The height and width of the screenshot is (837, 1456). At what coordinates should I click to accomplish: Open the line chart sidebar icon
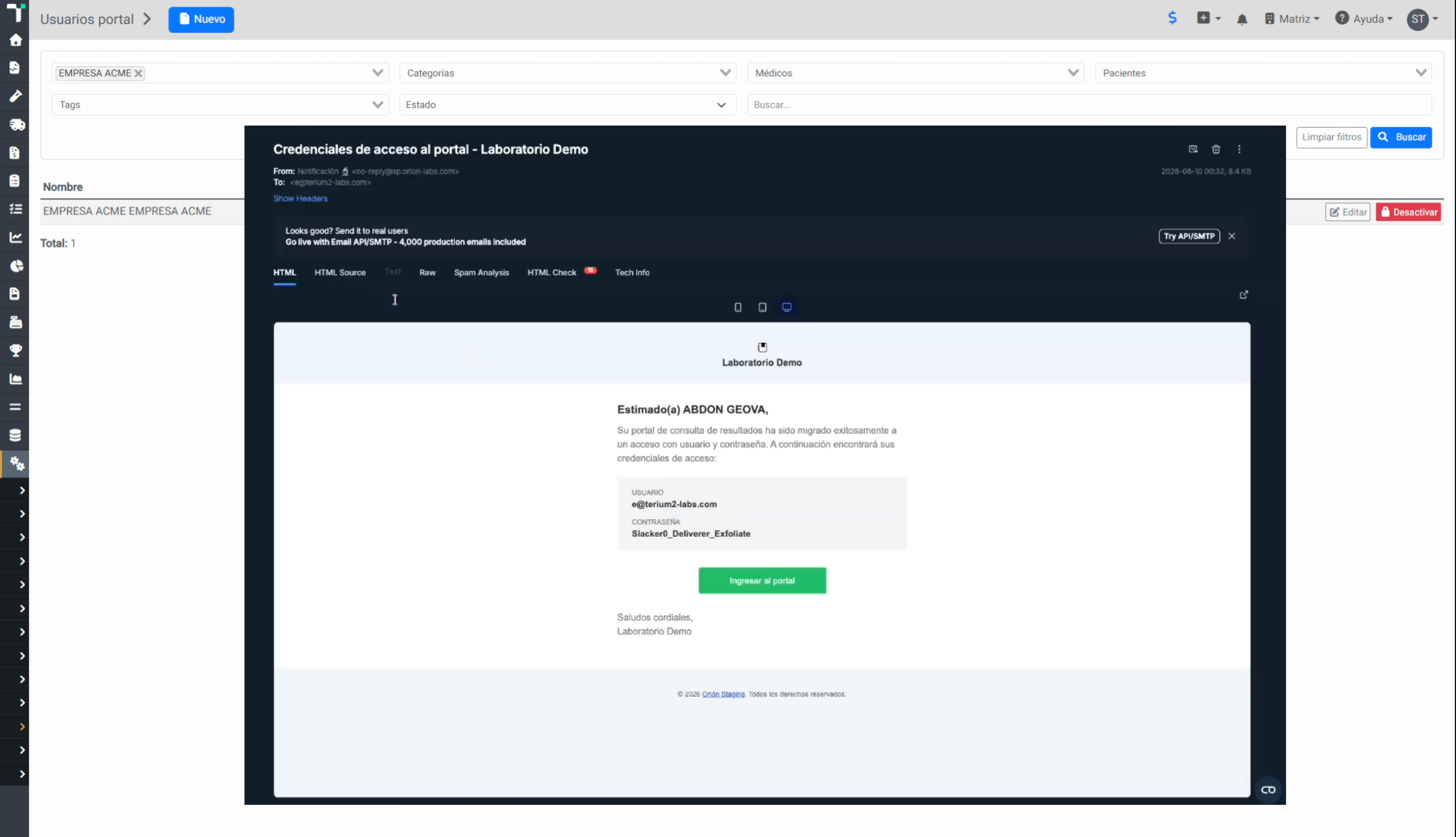[x=15, y=237]
